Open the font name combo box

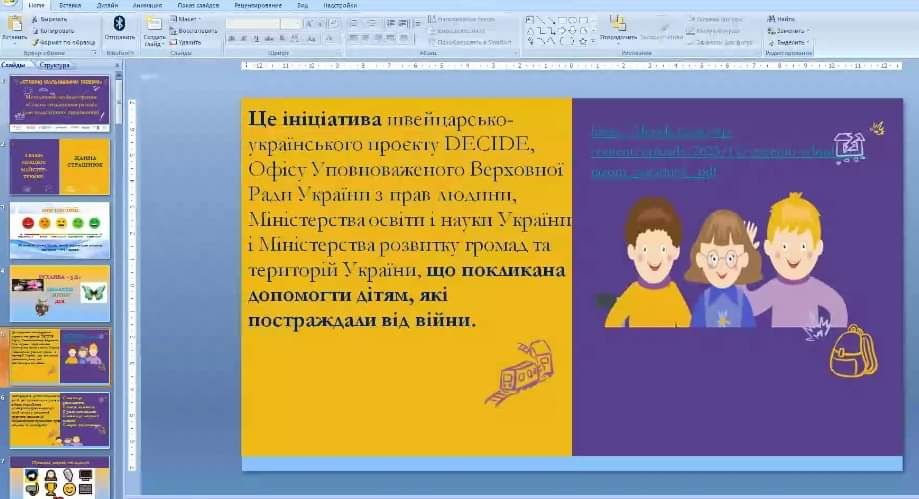(253, 23)
